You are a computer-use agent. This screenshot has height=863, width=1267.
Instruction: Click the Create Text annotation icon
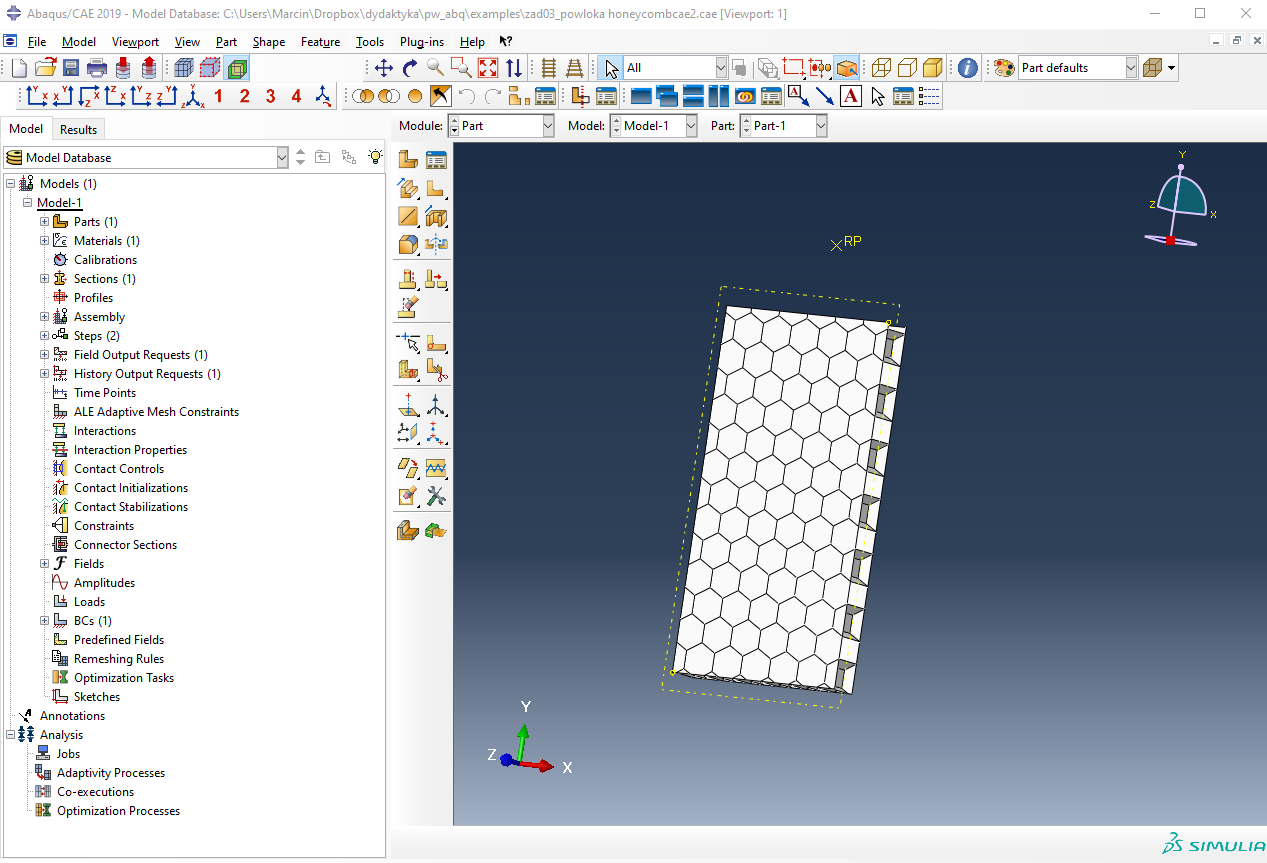pos(850,96)
